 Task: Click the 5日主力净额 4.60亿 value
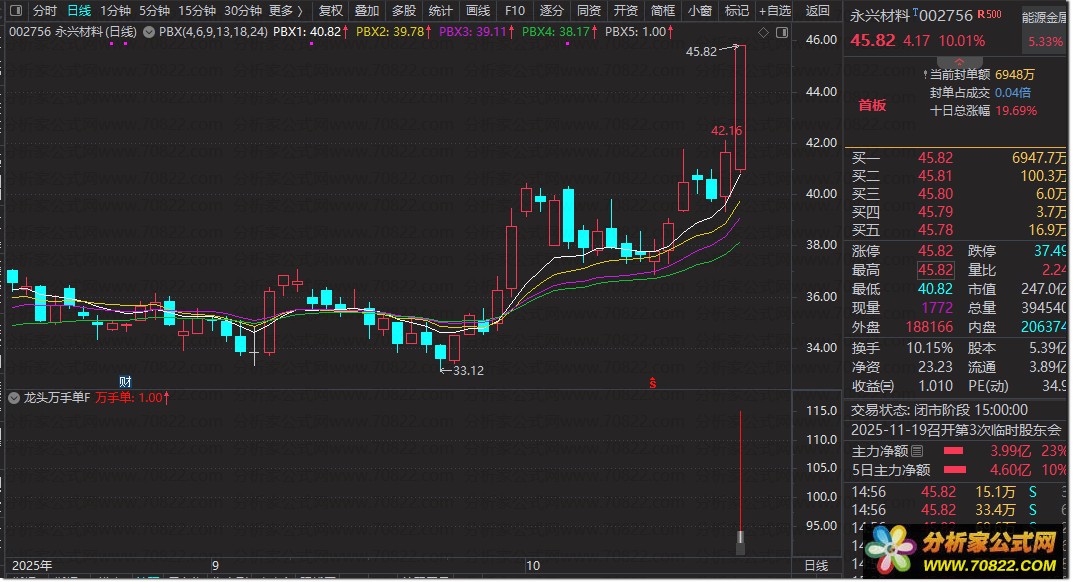(1010, 470)
